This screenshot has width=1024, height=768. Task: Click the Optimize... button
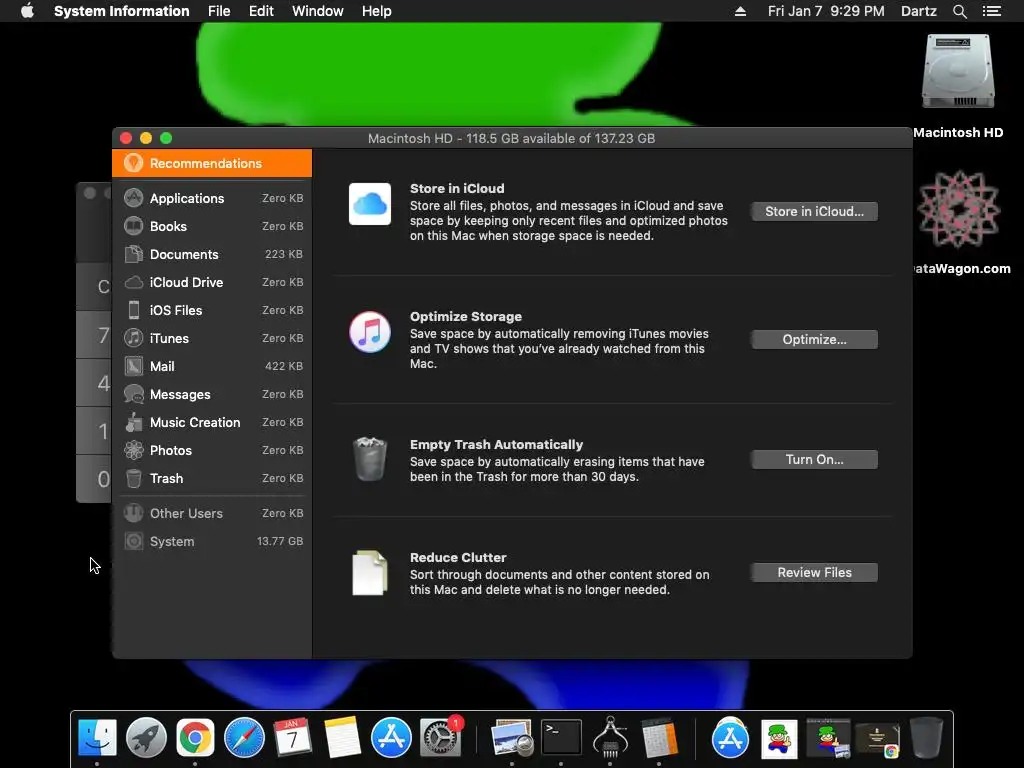pos(814,340)
